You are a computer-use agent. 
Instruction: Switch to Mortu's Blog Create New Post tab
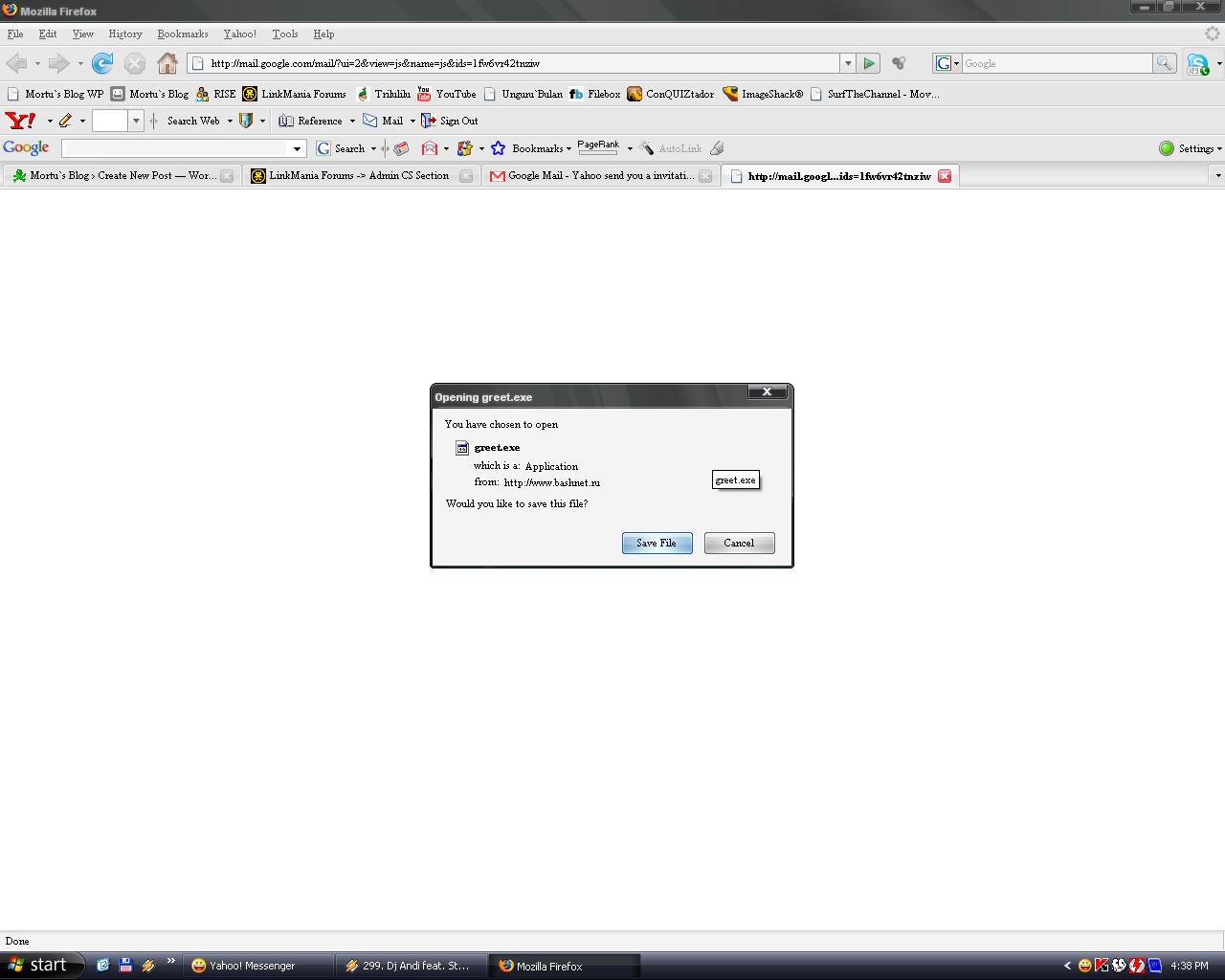click(x=121, y=176)
